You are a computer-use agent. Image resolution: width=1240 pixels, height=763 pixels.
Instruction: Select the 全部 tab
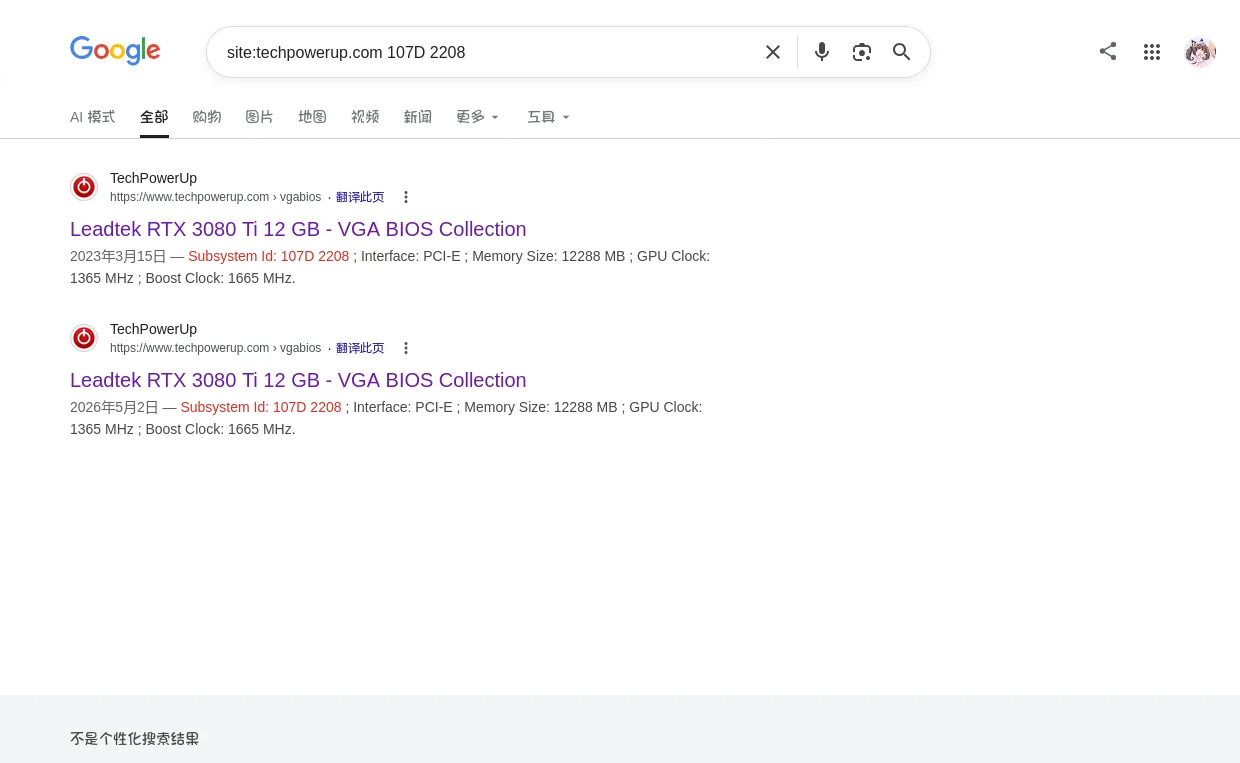pyautogui.click(x=154, y=117)
